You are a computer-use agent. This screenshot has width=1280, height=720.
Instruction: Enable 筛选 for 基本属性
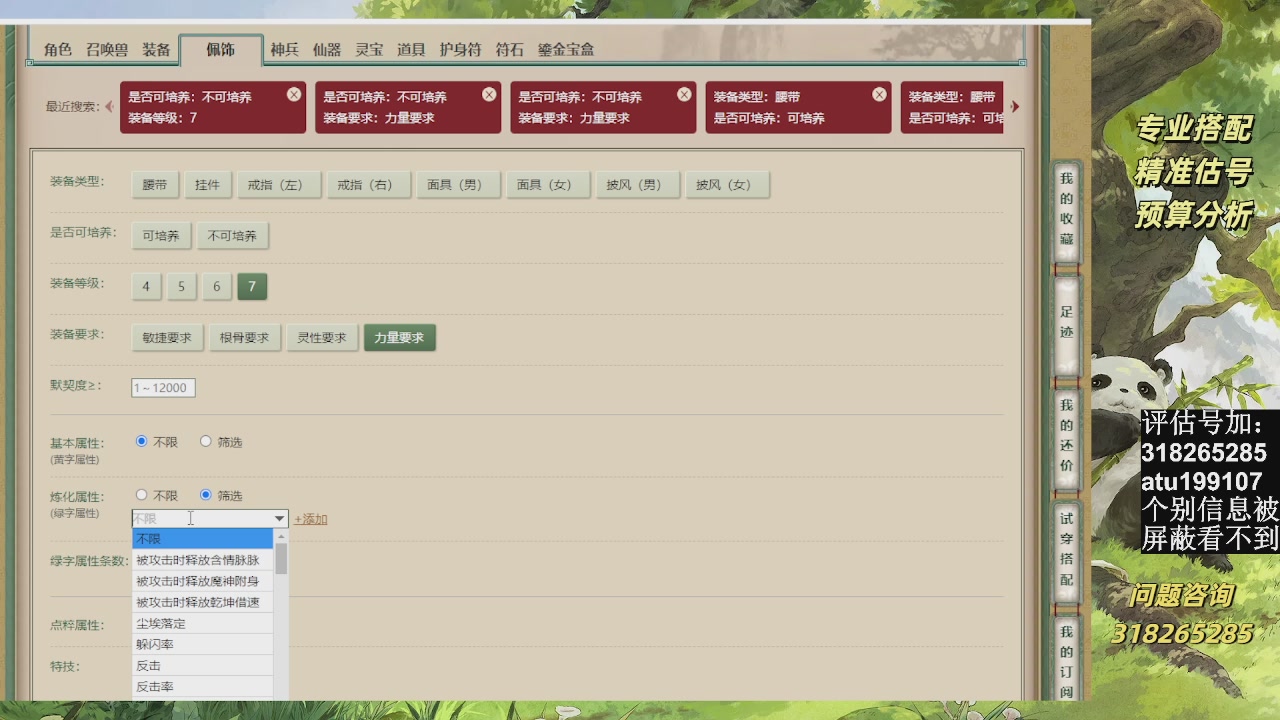[205, 439]
